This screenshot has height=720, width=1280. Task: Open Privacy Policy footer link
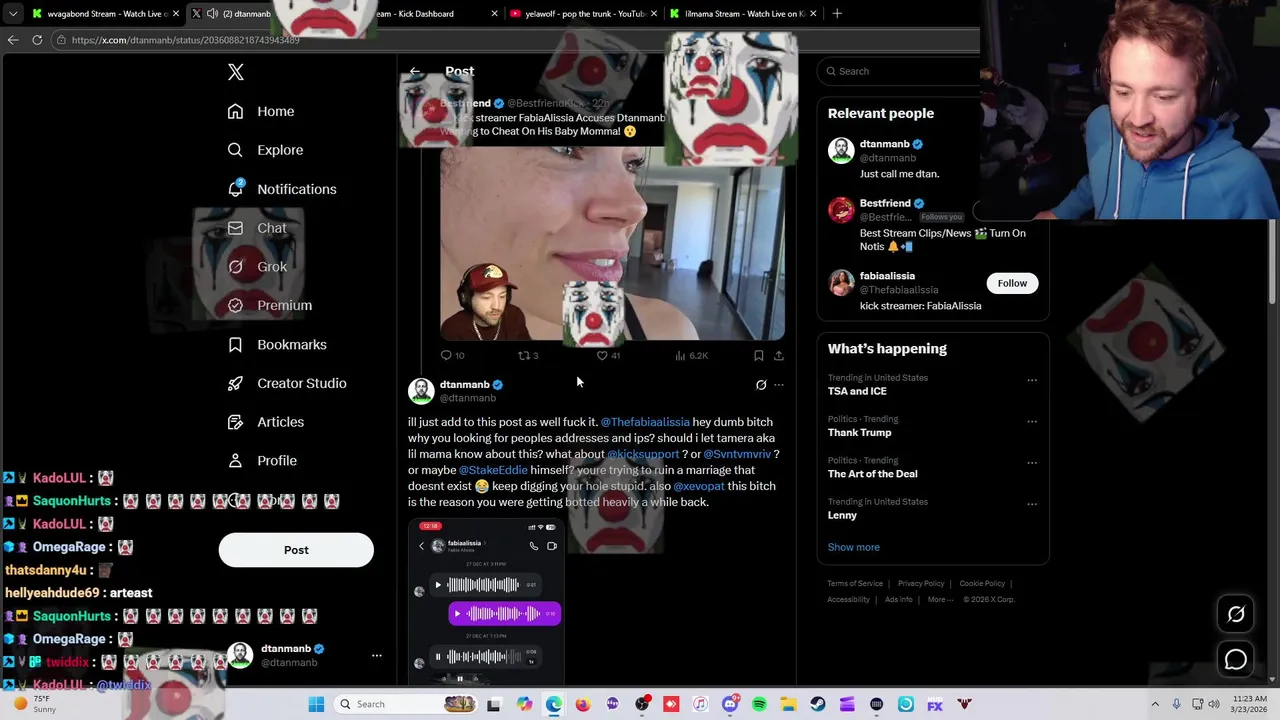[921, 584]
